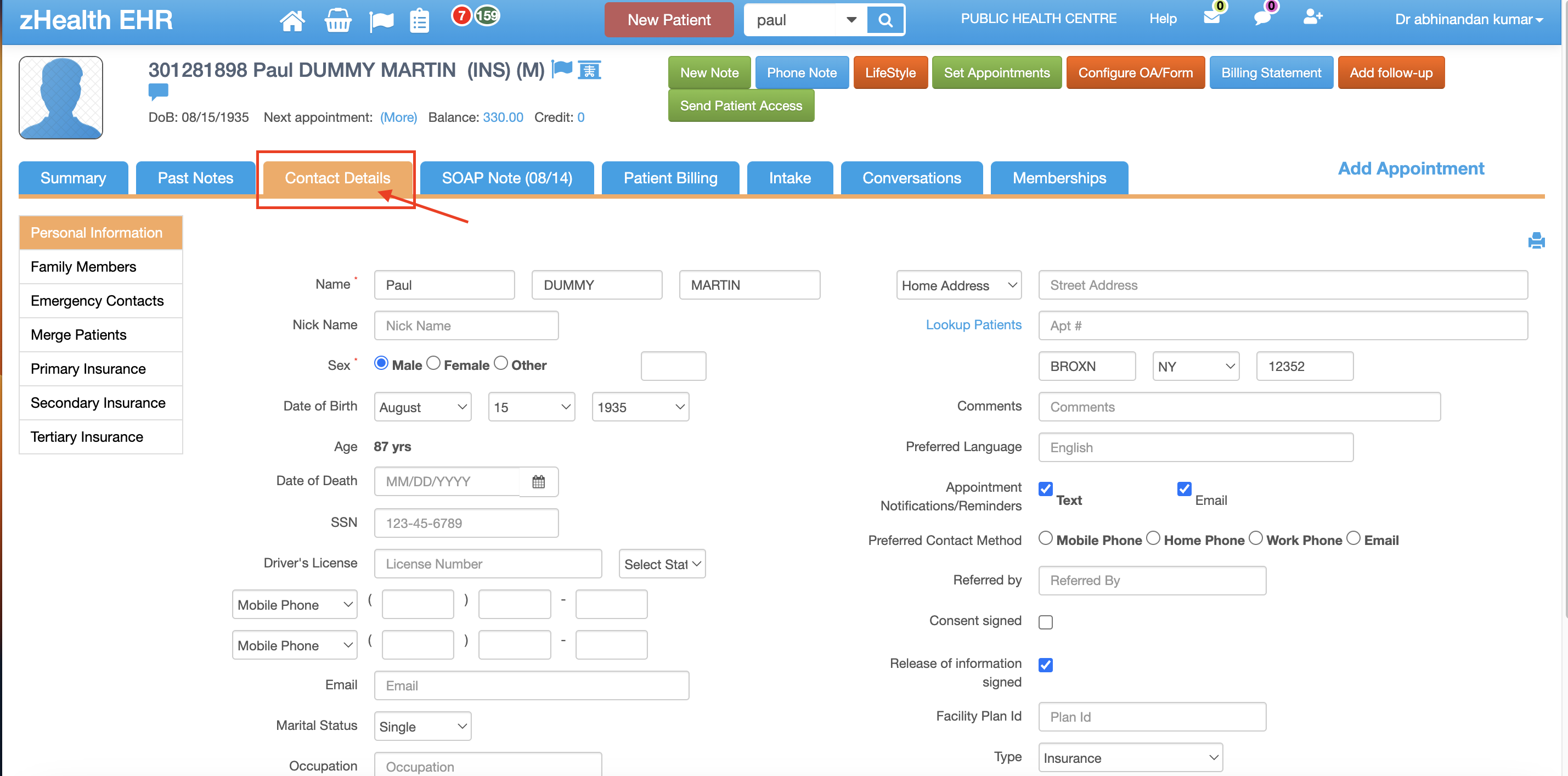Click the patient flag icon beside name
This screenshot has height=776, width=1568.
pos(562,69)
